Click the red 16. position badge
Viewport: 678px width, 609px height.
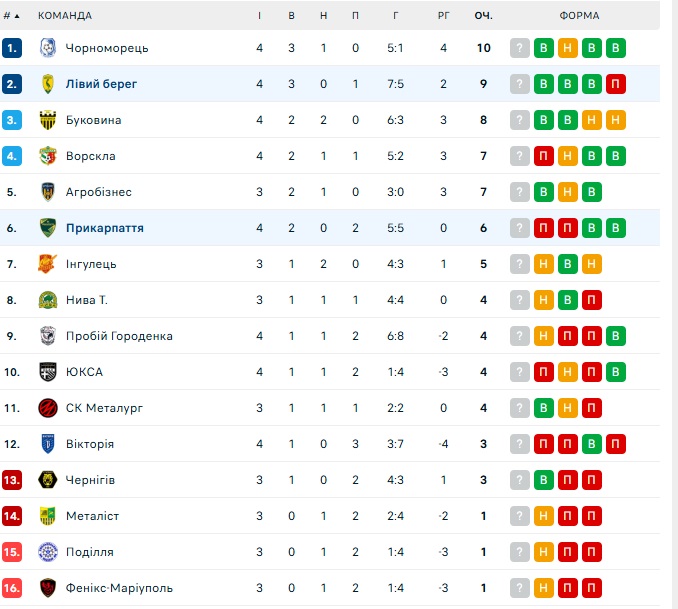[x=12, y=588]
